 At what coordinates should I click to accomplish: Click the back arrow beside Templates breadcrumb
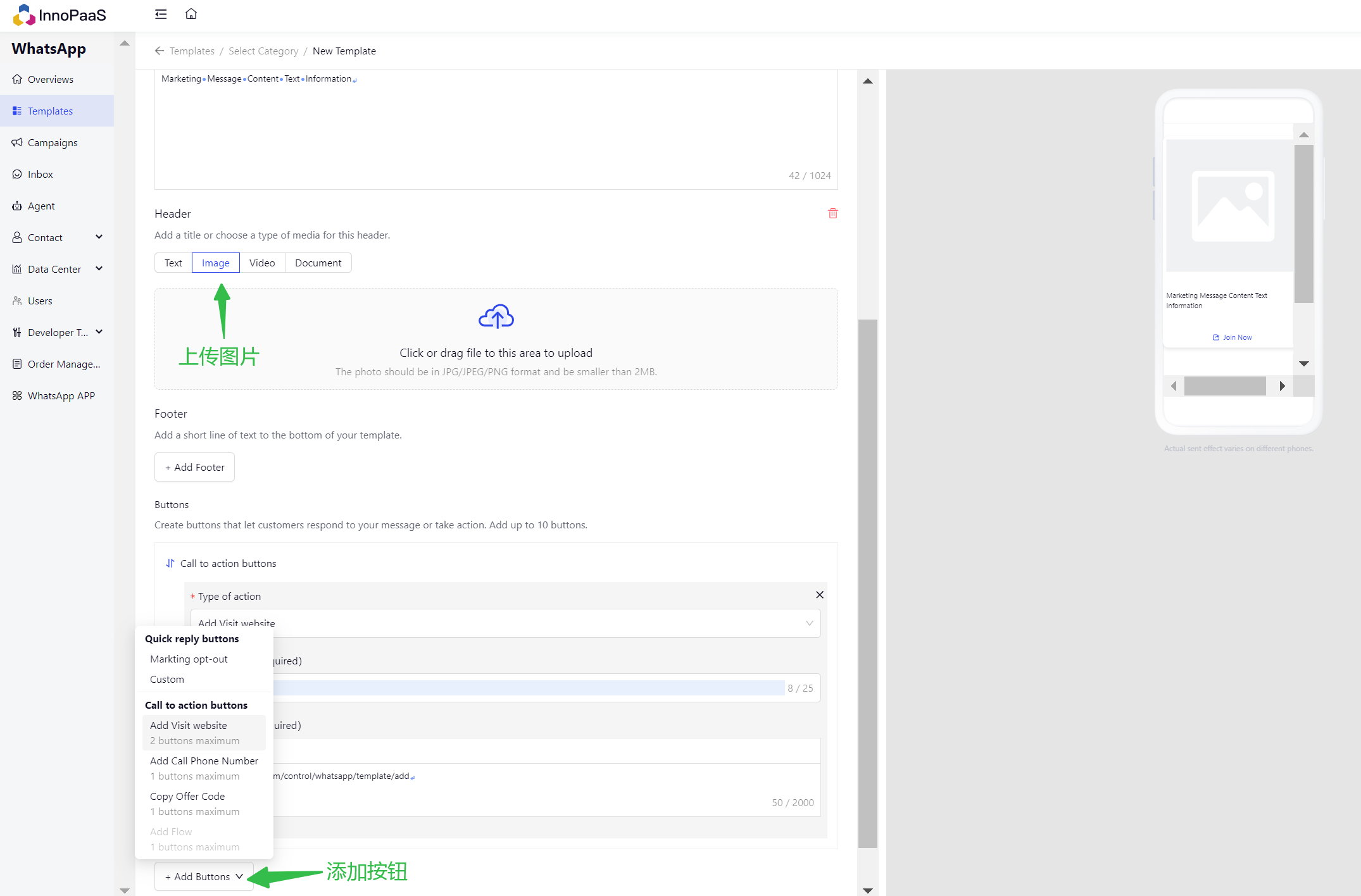click(160, 51)
